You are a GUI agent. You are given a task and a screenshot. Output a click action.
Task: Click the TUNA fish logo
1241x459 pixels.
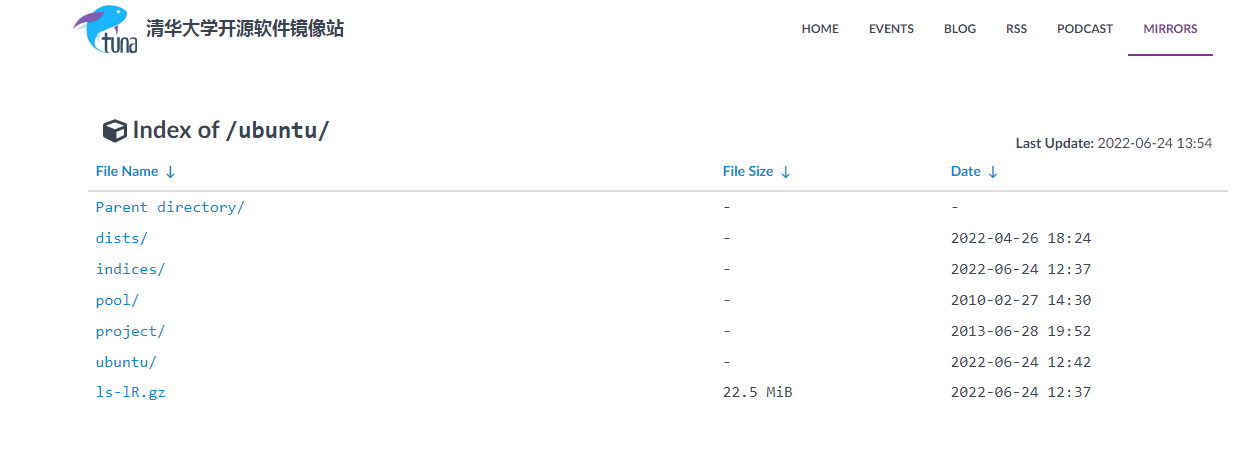click(x=105, y=30)
